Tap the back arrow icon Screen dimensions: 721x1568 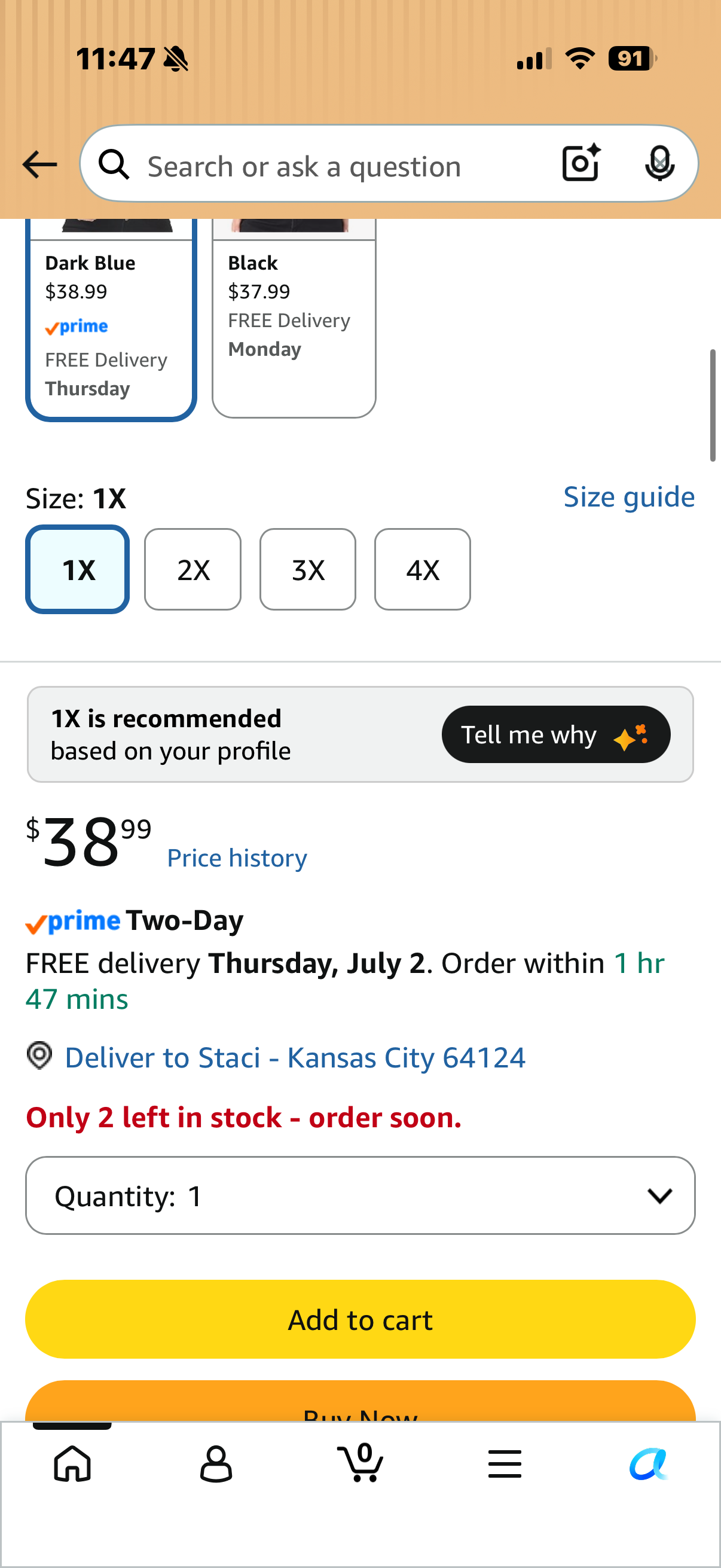point(39,164)
